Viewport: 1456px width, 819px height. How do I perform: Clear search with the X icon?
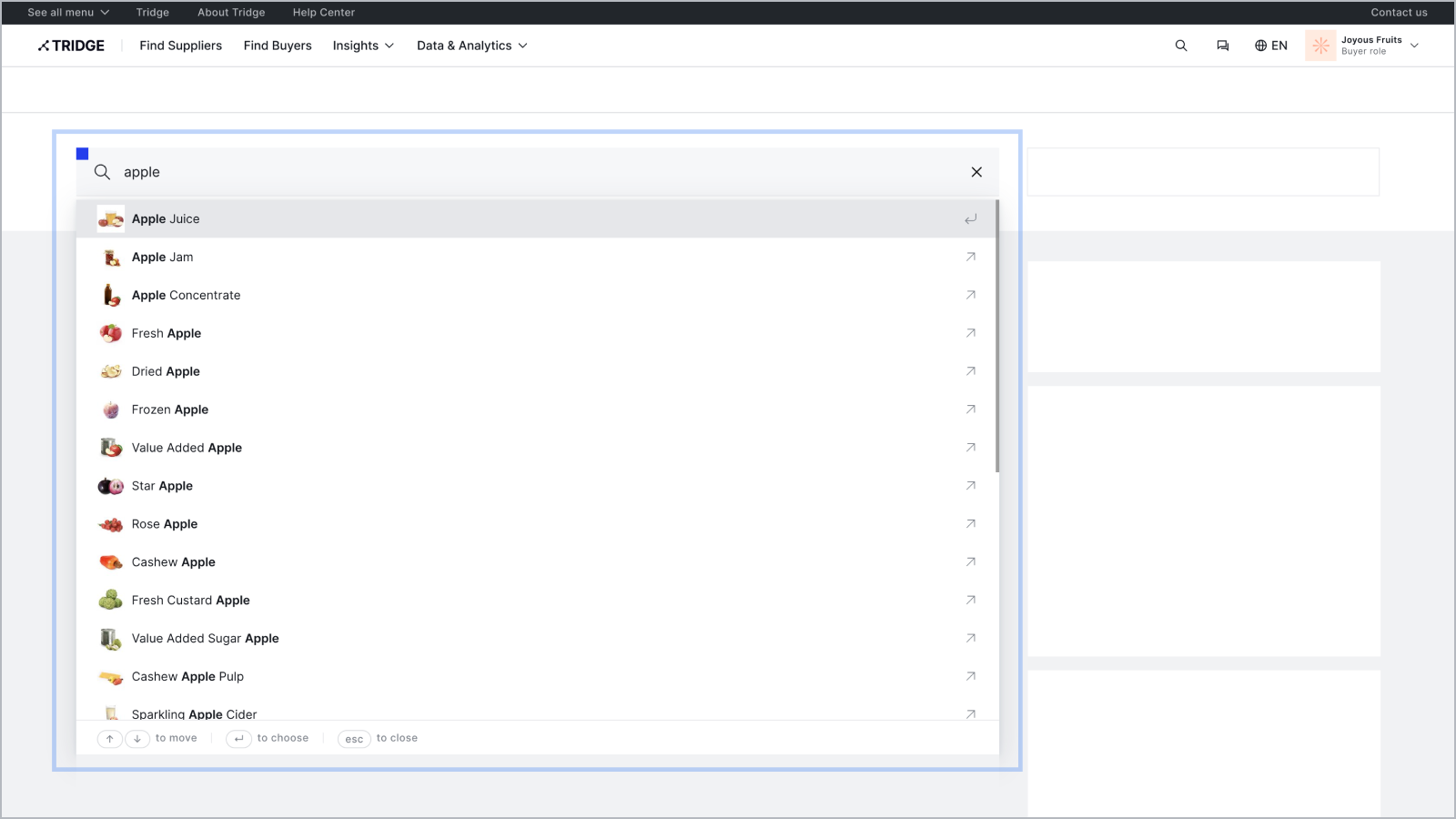976,172
